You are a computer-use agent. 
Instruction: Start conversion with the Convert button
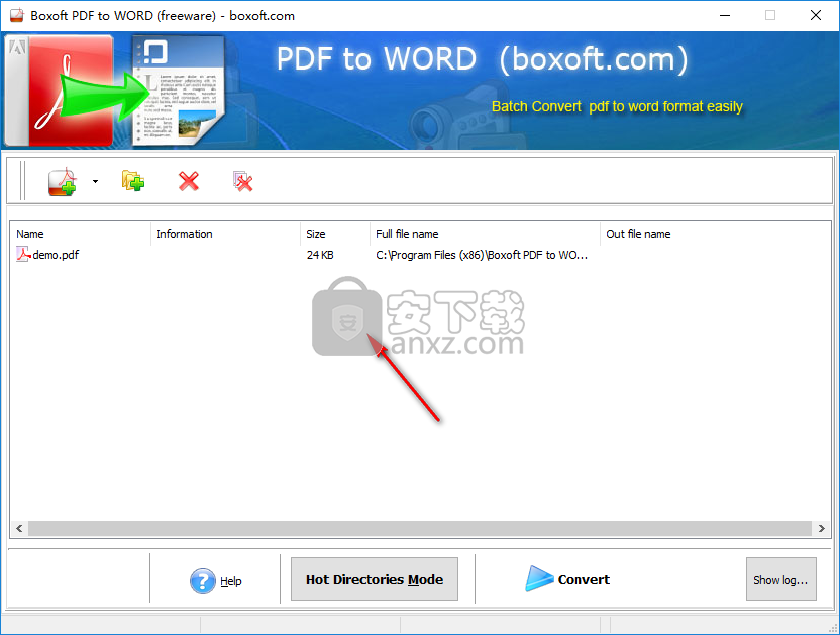coord(568,579)
